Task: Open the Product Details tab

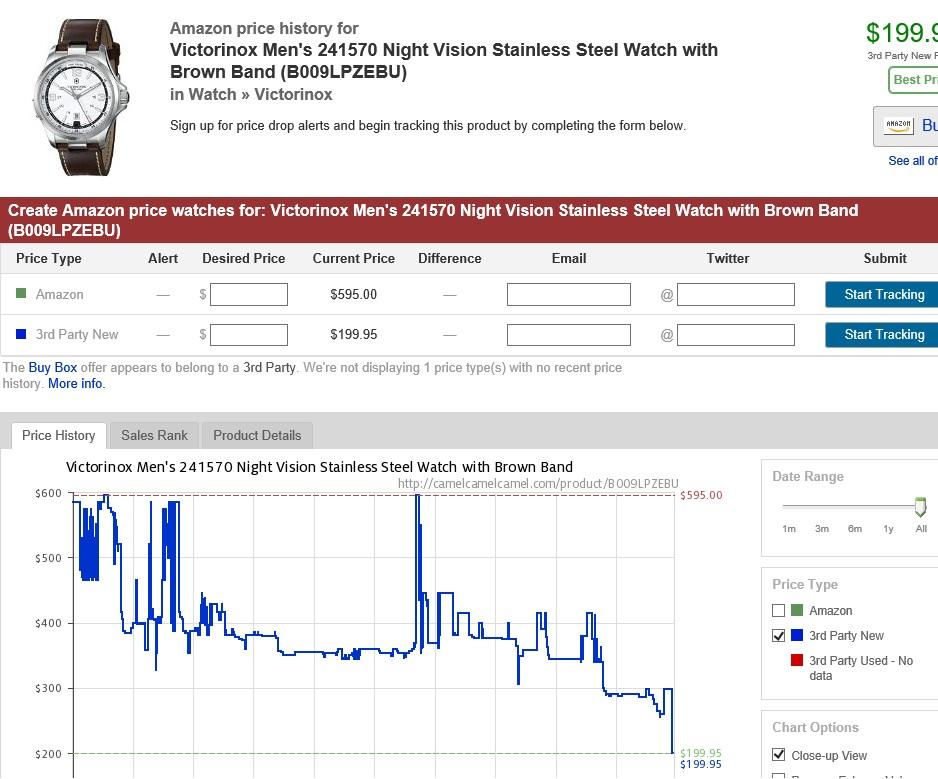Action: 257,435
